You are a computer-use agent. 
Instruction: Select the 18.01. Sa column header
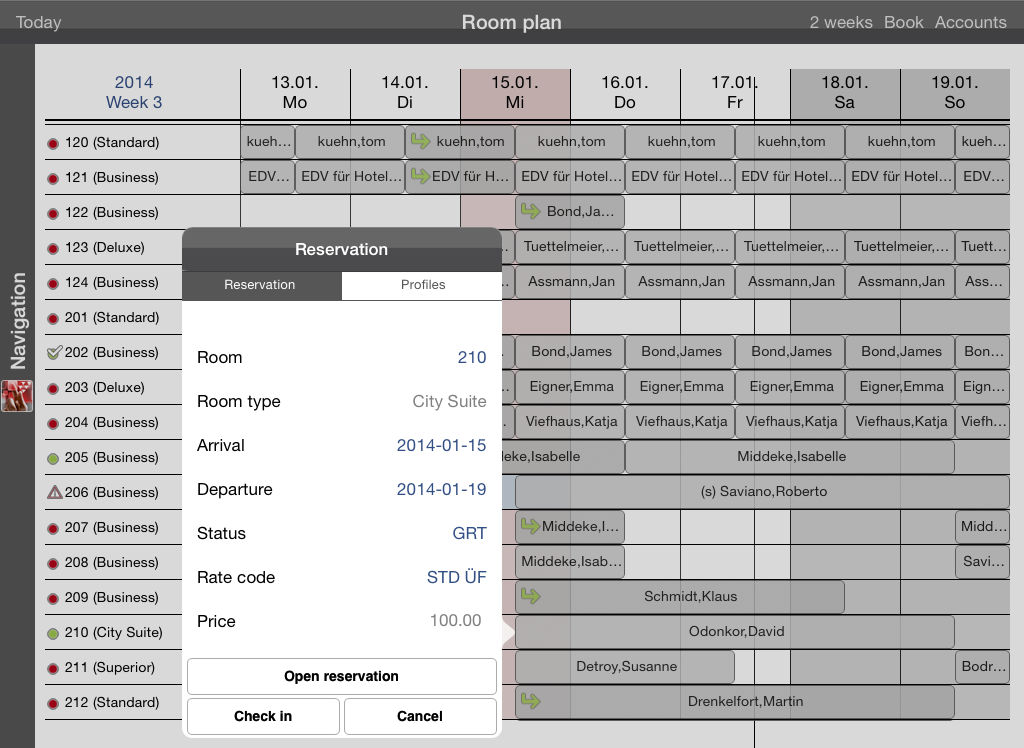tap(844, 92)
